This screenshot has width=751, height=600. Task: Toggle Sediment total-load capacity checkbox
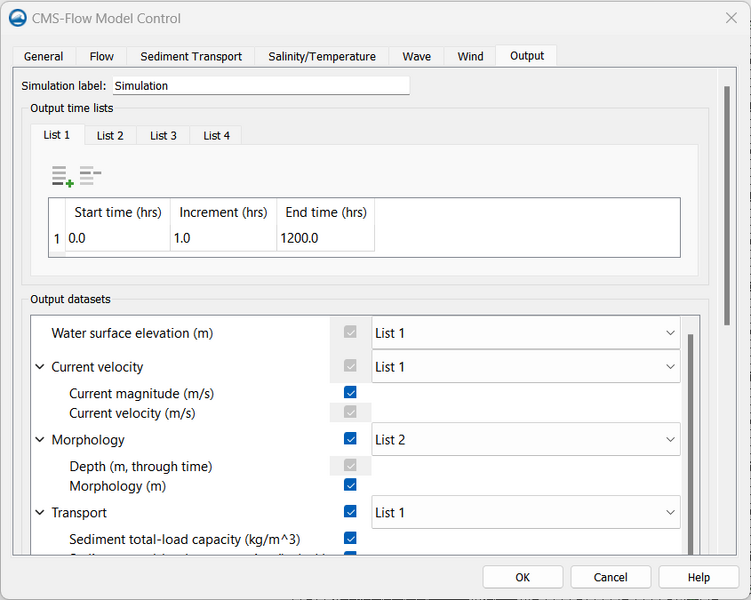(x=350, y=538)
